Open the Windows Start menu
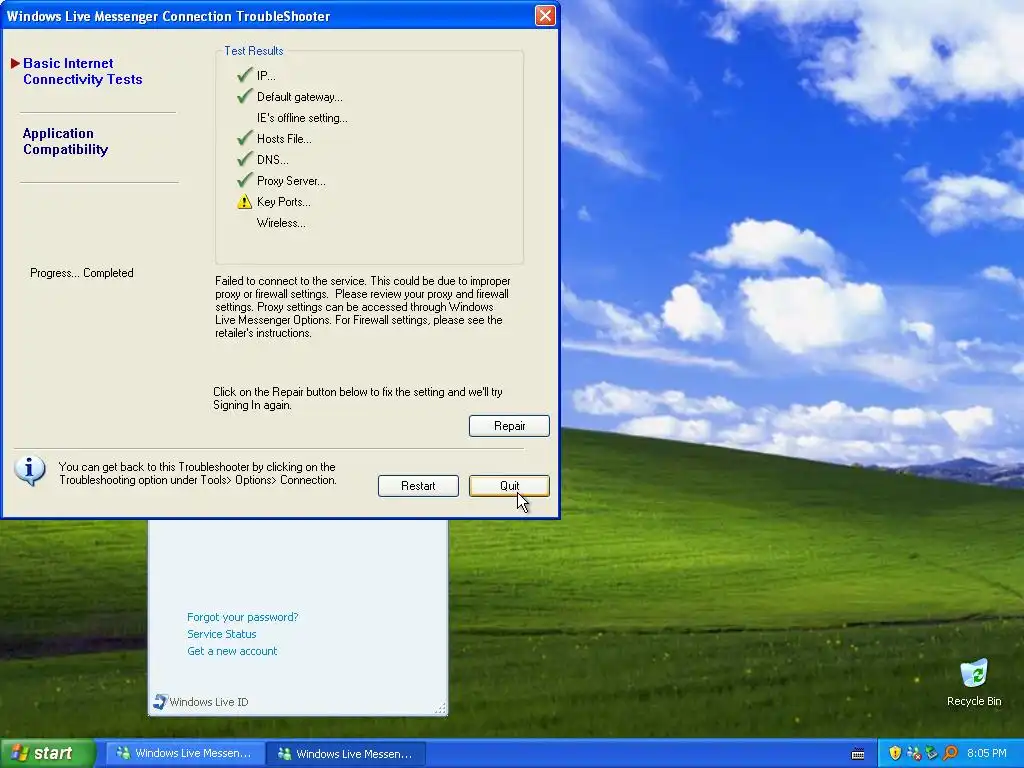 click(47, 753)
